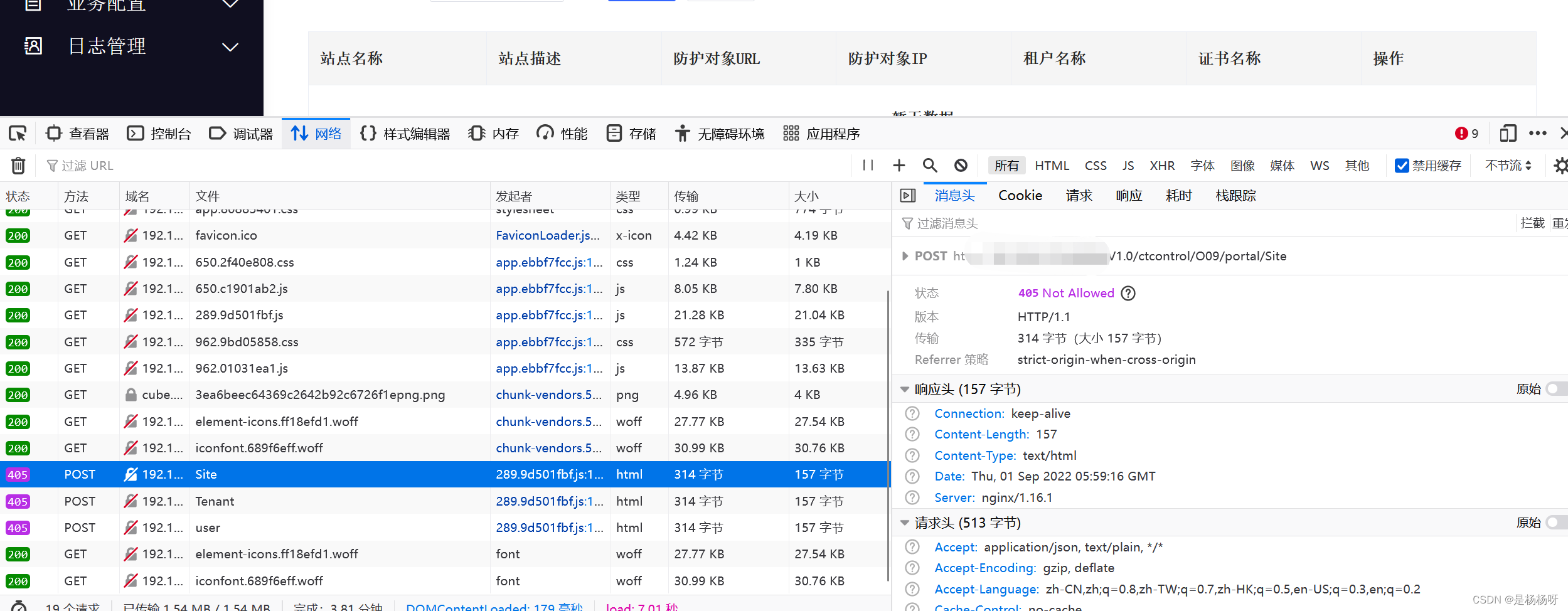
Task: Click the 拦截 button in headers pane
Action: 1532,223
